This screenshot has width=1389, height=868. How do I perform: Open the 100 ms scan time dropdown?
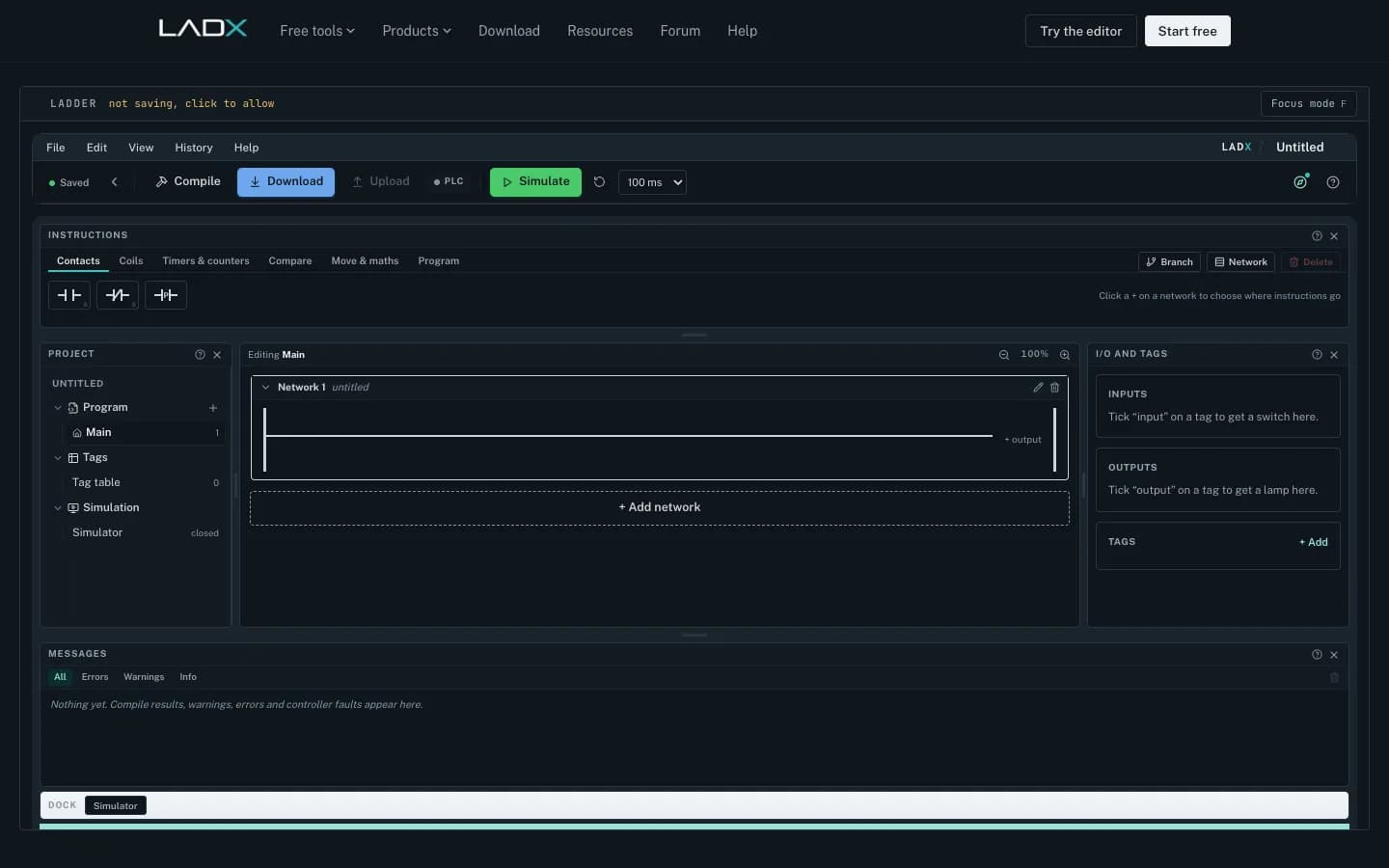[652, 182]
